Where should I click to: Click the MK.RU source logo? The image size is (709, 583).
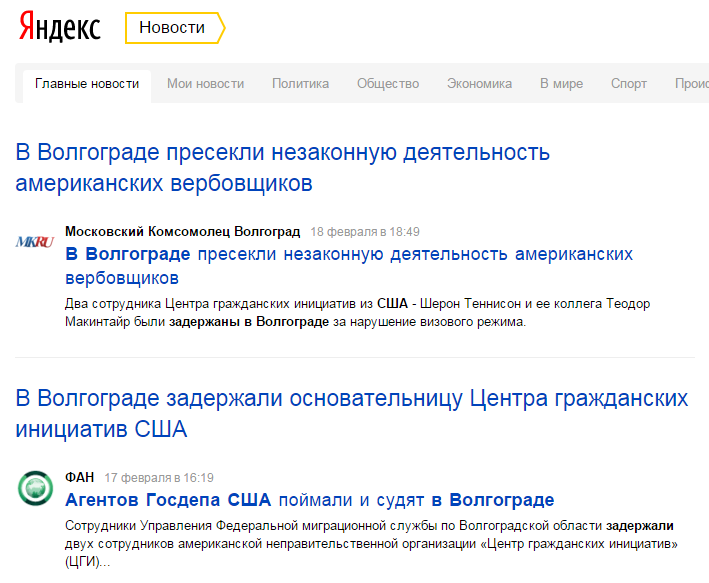(35, 242)
